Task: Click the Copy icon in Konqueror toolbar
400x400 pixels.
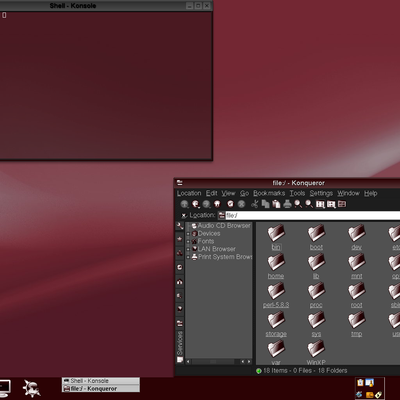Action: point(265,204)
